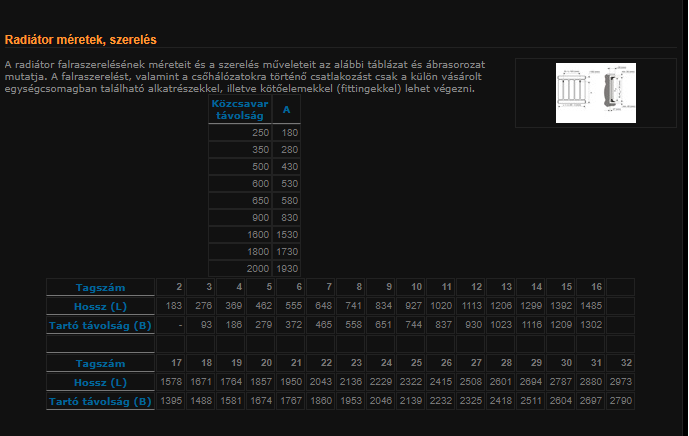Screen dimensions: 689x436
Task: Click the 183 Hossz value
Action: click(174, 306)
